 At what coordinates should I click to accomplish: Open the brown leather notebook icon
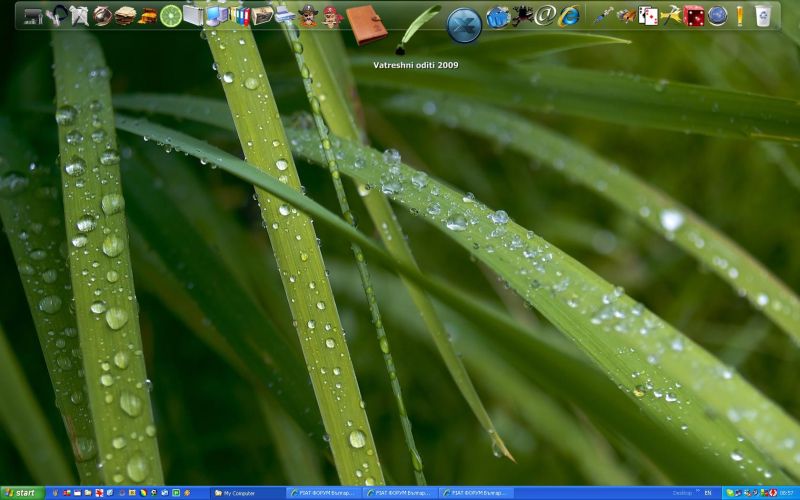pyautogui.click(x=366, y=25)
